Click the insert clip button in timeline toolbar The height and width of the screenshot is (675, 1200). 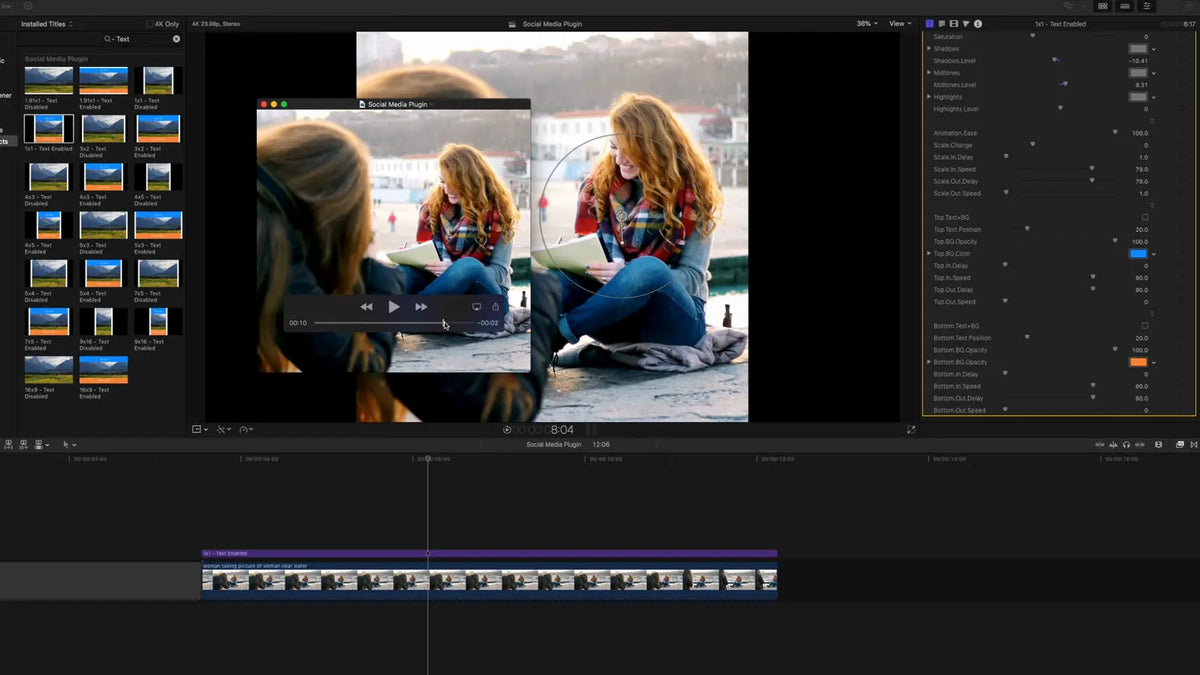pos(23,444)
